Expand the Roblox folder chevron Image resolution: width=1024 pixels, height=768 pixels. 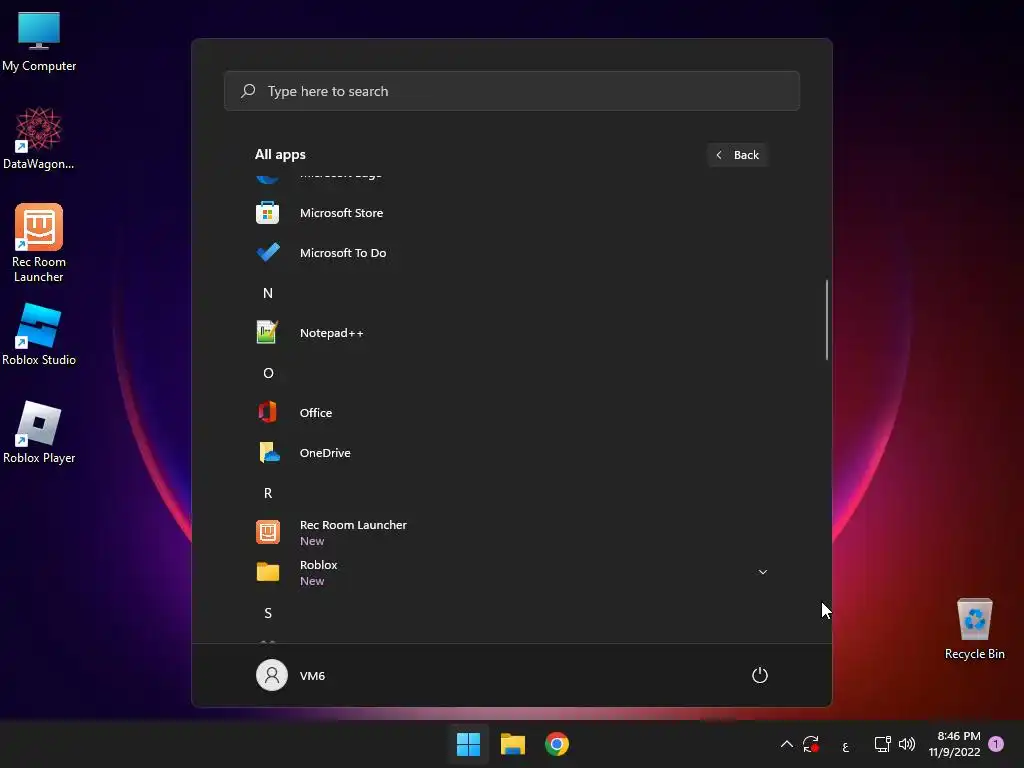[x=762, y=572]
